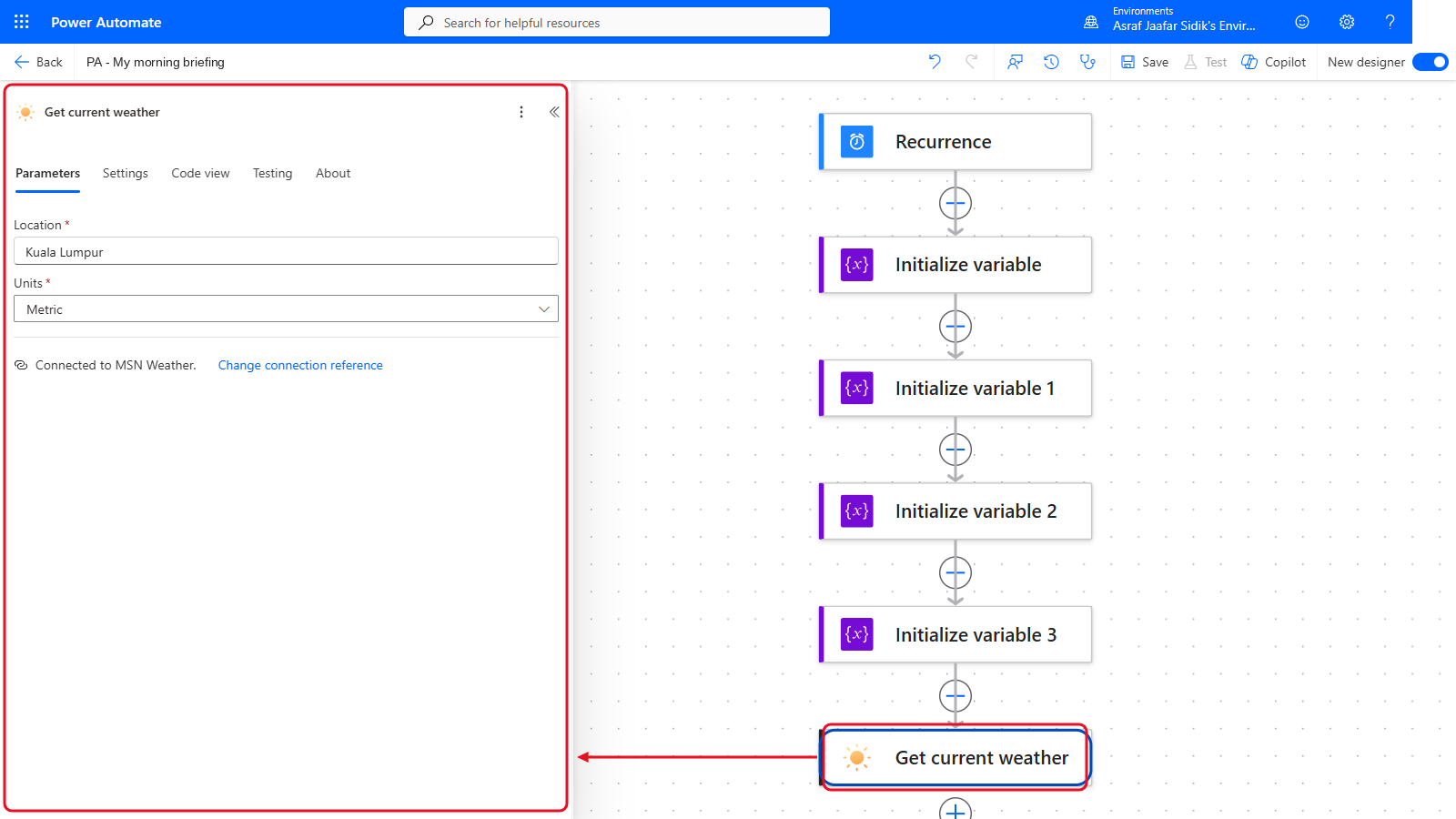The image size is (1456, 819).
Task: Switch to the Settings tab
Action: [x=126, y=173]
